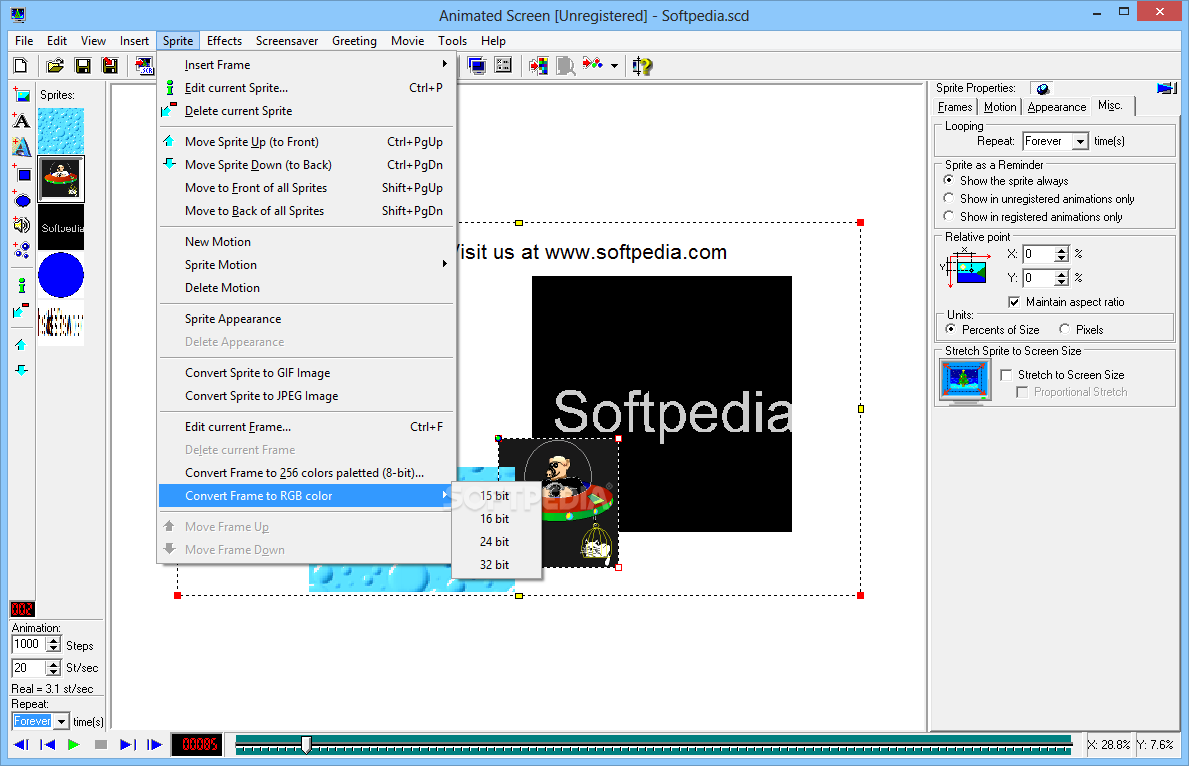This screenshot has width=1189, height=766.
Task: Open the Effects menu
Action: tap(224, 41)
